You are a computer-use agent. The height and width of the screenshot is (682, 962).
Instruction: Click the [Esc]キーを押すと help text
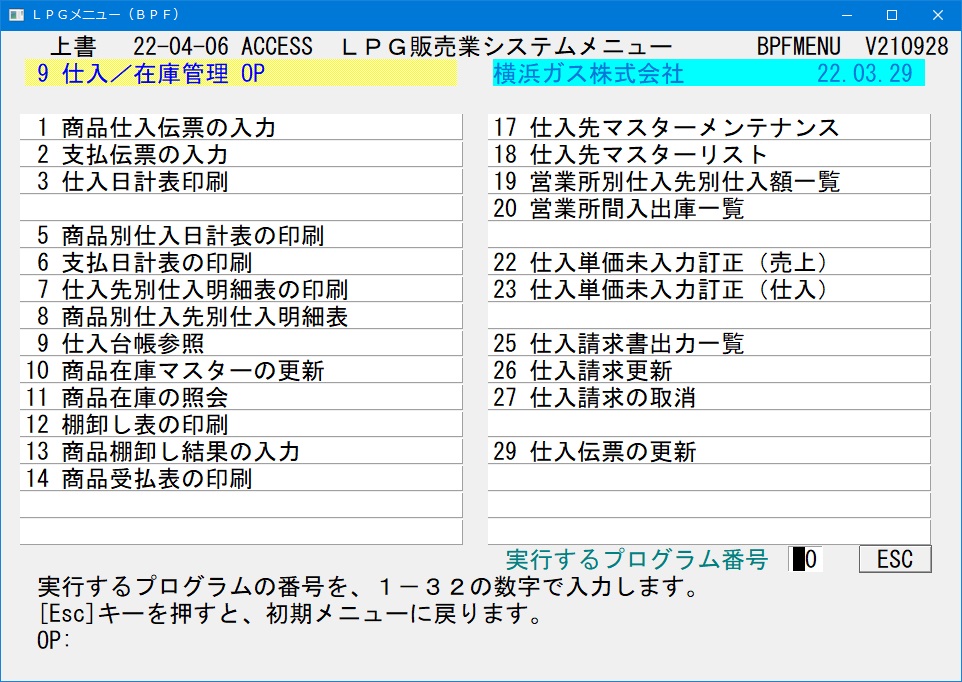point(290,613)
